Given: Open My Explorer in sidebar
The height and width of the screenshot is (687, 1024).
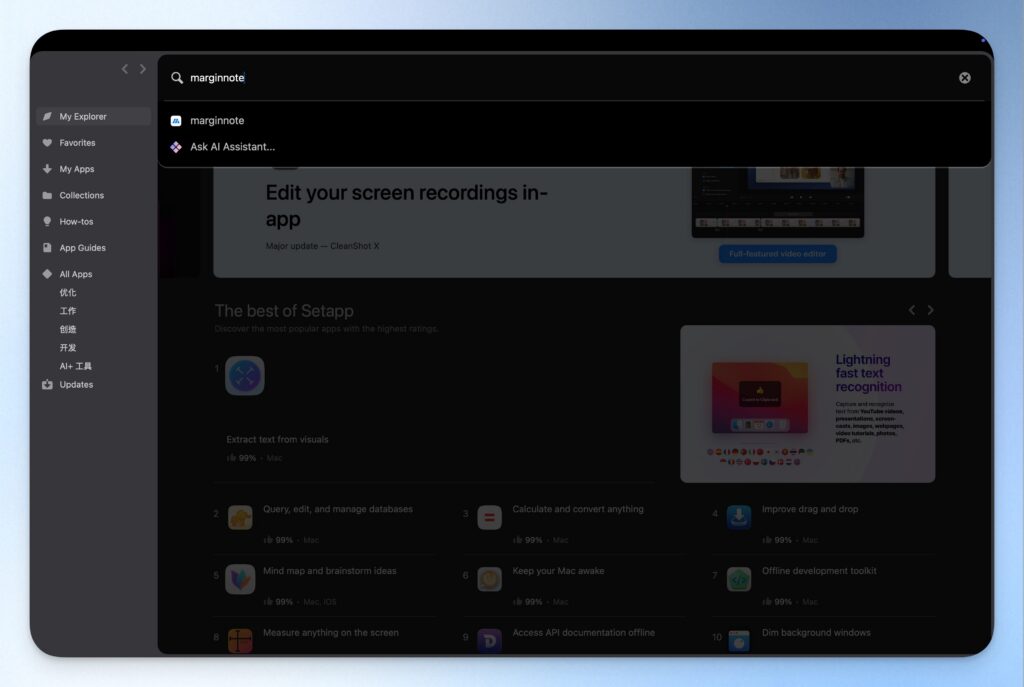Looking at the screenshot, I should click(x=93, y=116).
